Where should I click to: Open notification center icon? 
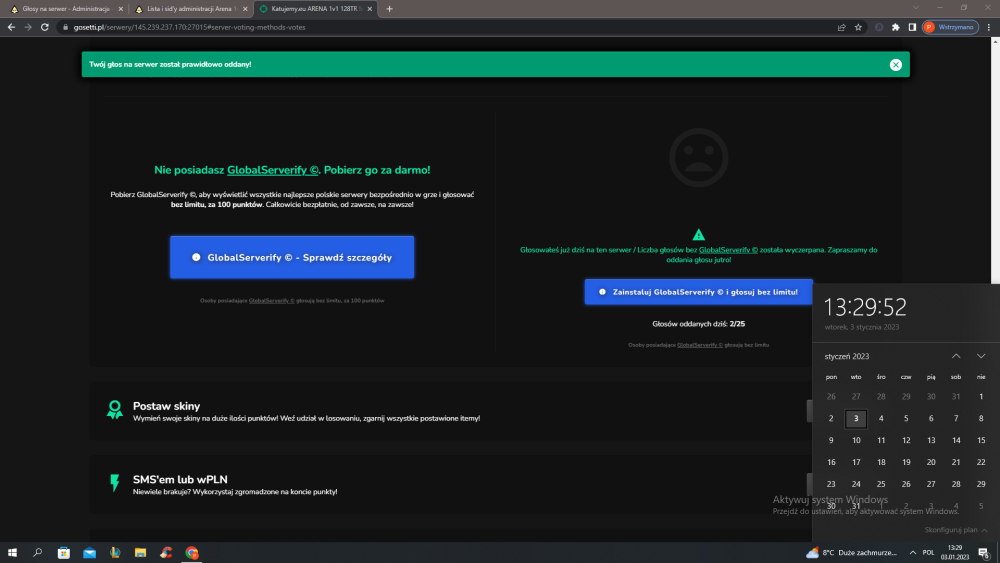tap(984, 553)
